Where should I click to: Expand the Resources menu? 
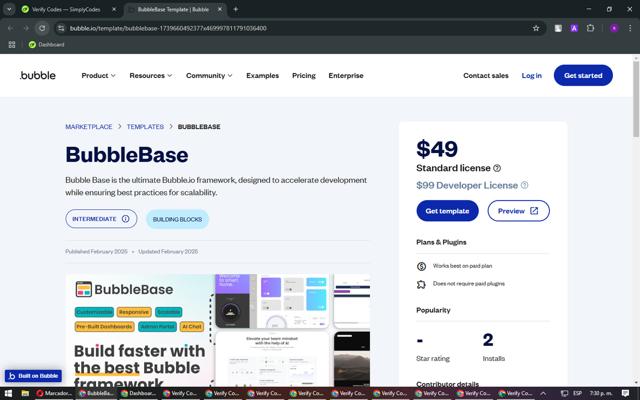point(151,76)
